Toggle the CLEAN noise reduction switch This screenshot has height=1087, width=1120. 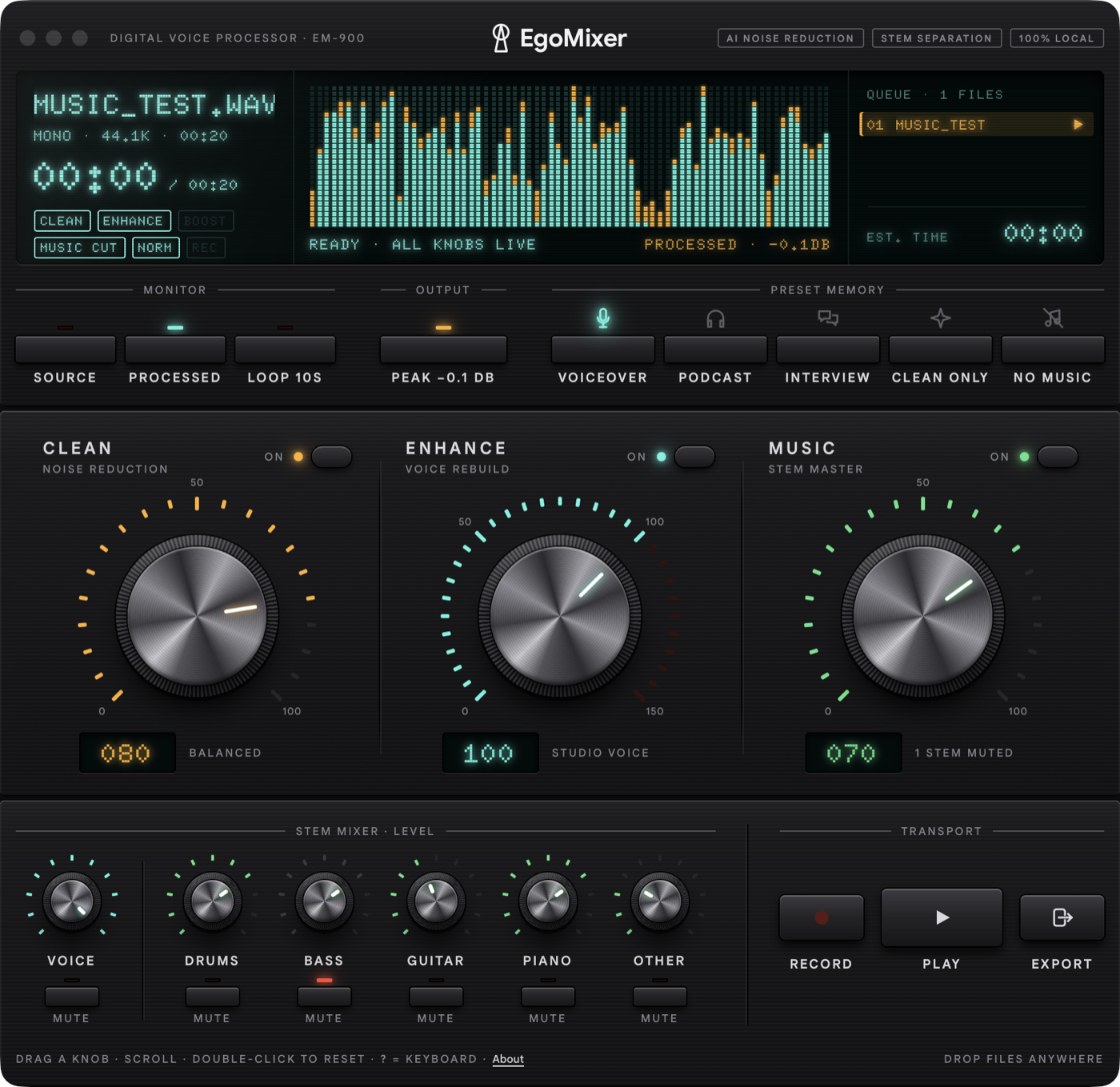(x=331, y=457)
